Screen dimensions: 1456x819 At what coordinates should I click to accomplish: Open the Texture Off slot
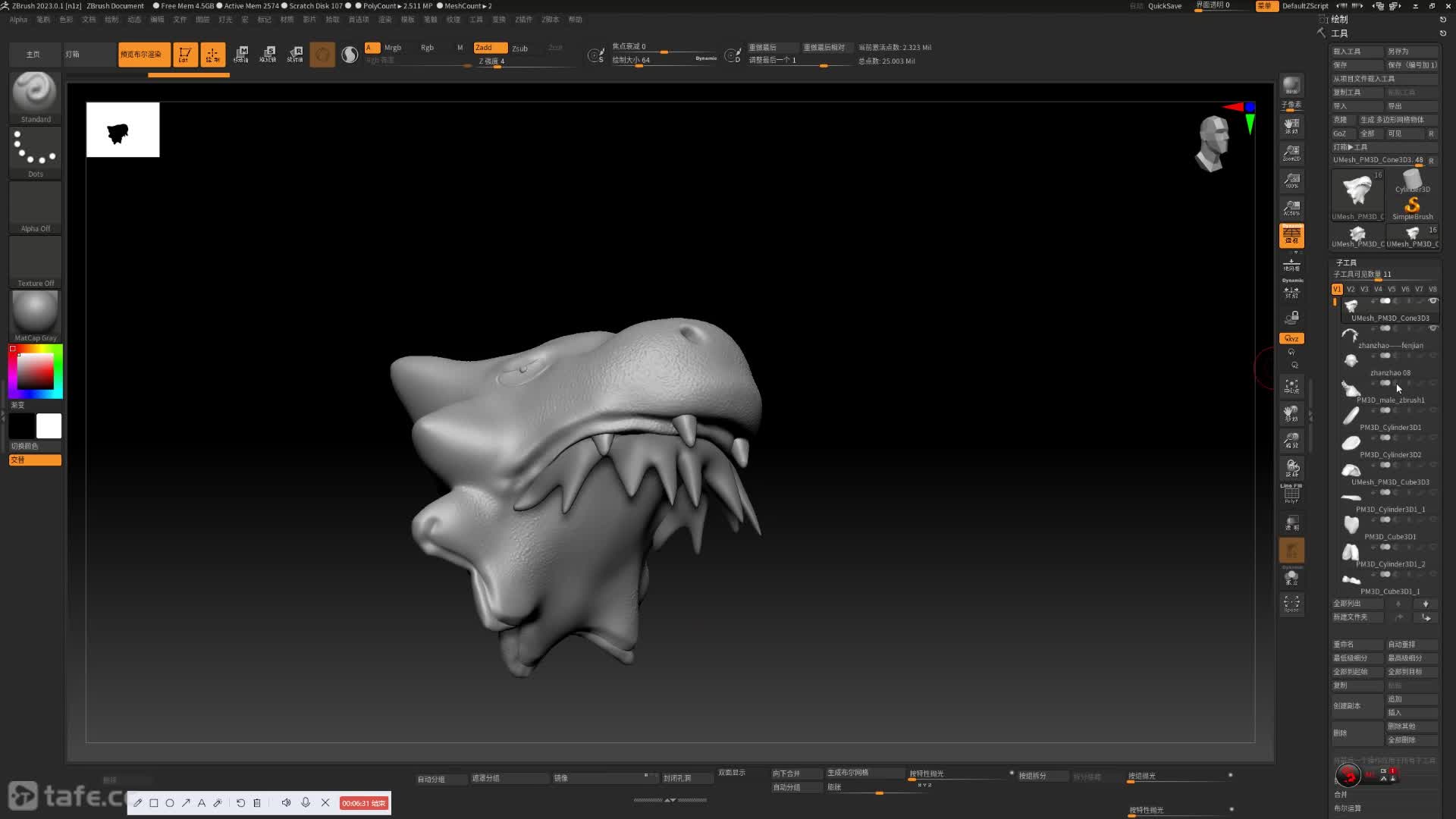click(x=36, y=262)
